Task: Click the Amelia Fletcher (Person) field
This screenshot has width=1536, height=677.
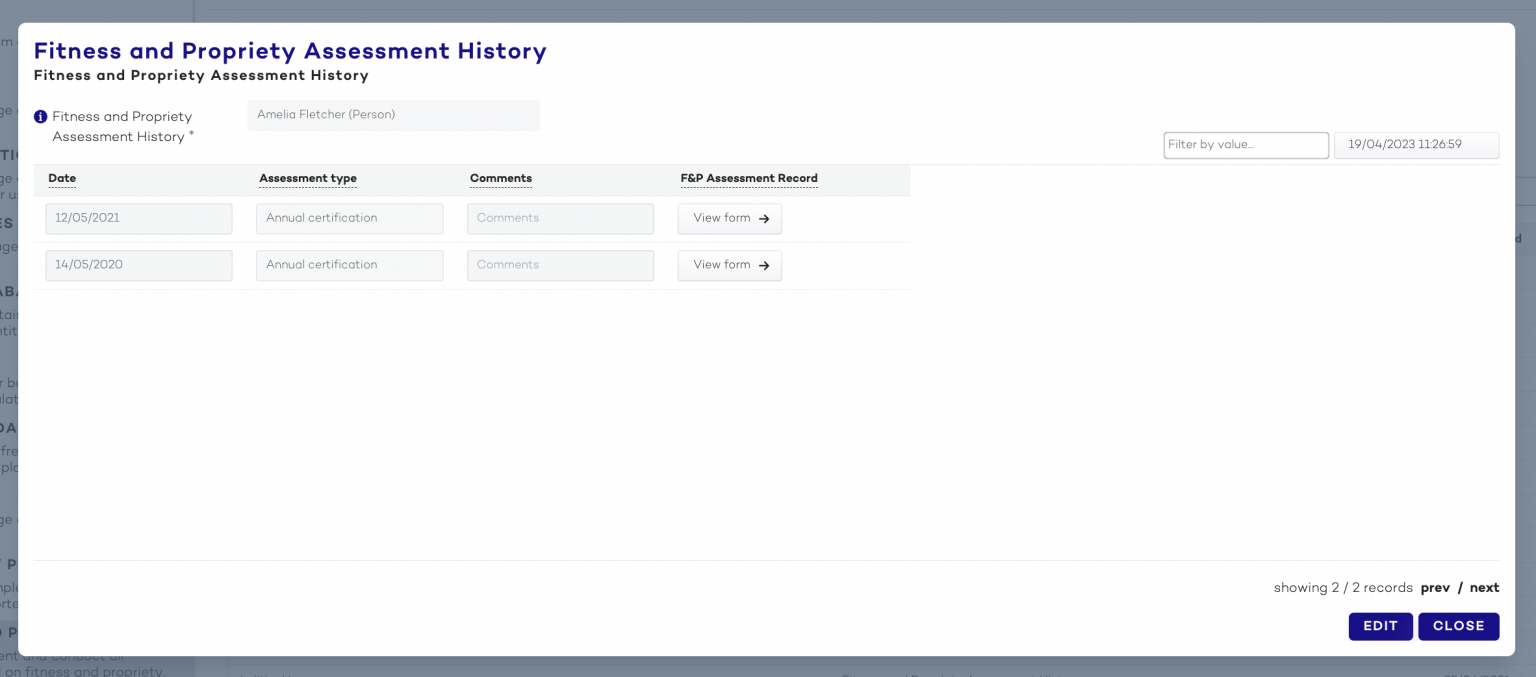Action: (x=393, y=115)
